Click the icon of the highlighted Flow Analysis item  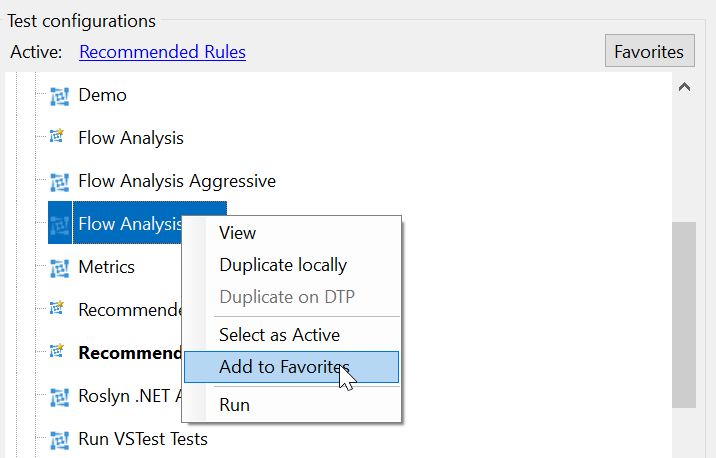[x=59, y=225]
